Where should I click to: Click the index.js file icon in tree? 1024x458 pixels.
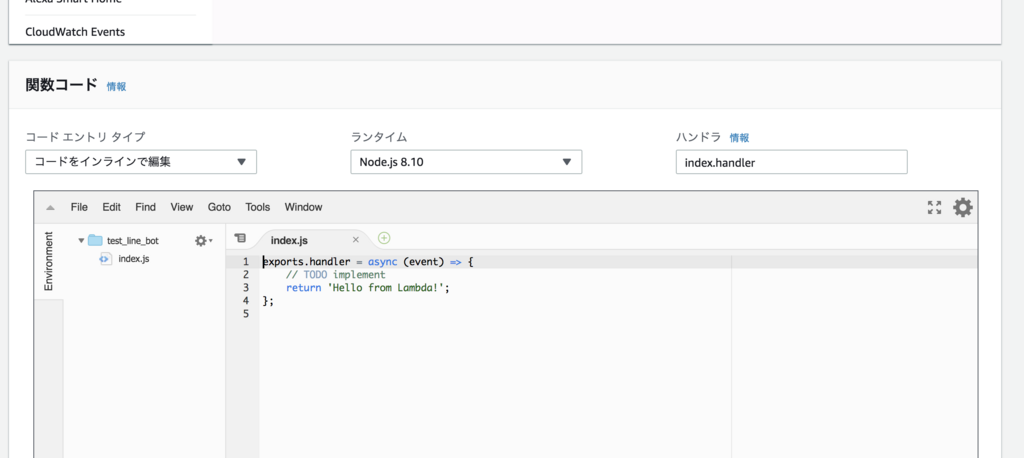(104, 259)
